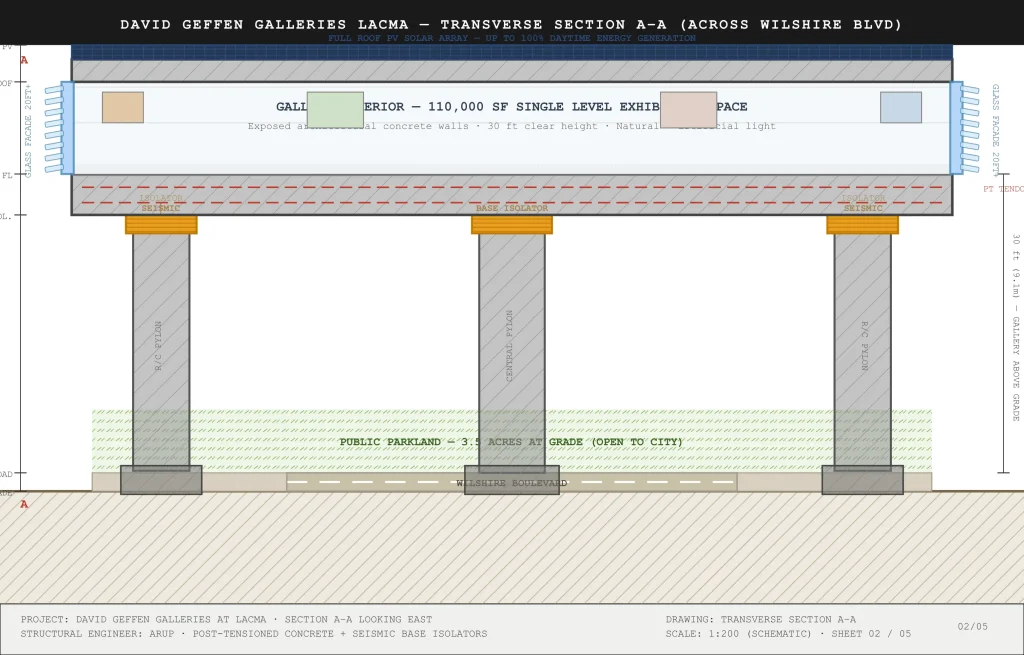Select the pink artwork panel in the gallery
1024x655 pixels.
[688, 110]
